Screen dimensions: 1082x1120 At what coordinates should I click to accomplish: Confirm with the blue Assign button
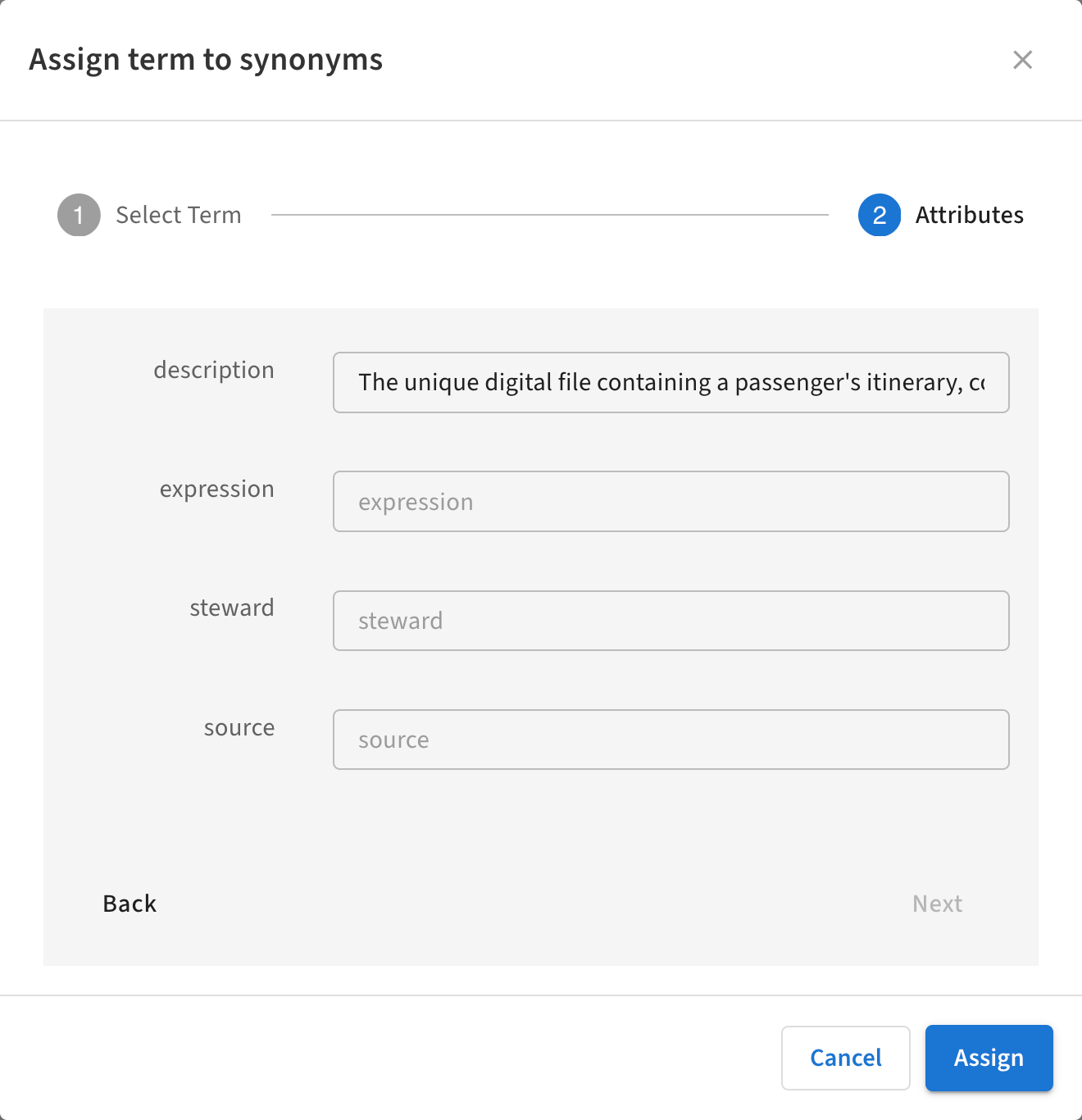coord(989,1058)
